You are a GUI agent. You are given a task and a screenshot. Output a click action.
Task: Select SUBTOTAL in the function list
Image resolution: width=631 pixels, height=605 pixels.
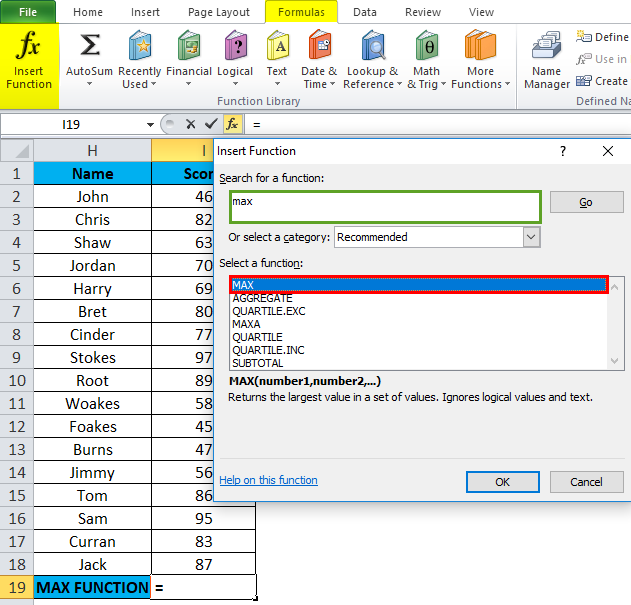coord(419,363)
